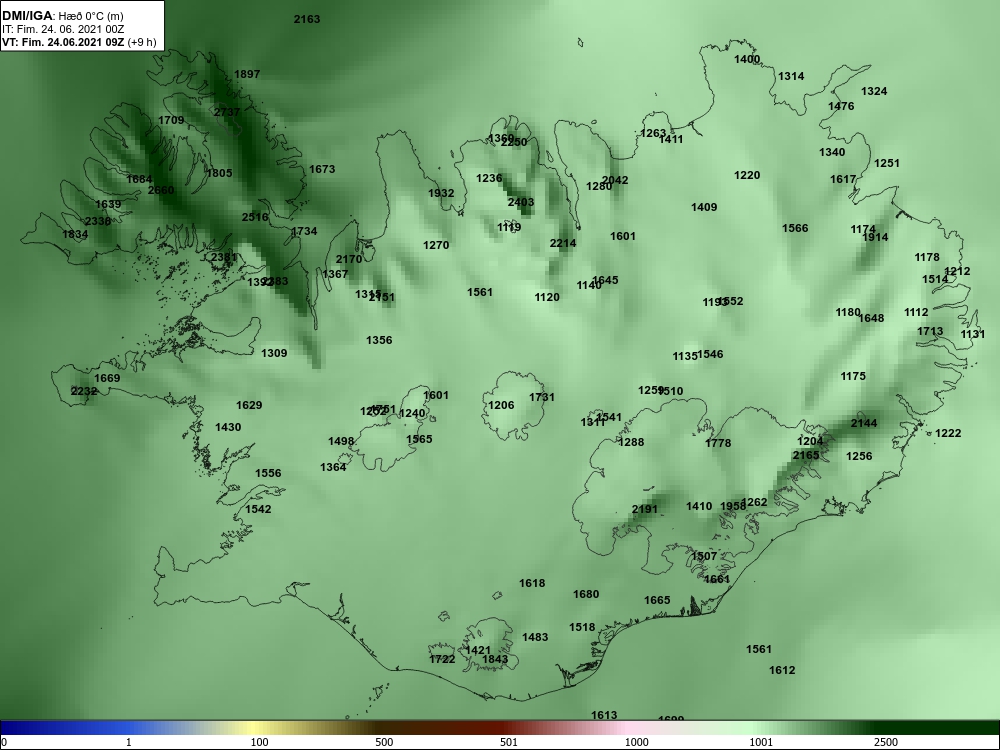1000x750 pixels.
Task: Click the map value 1665
Action: click(658, 600)
